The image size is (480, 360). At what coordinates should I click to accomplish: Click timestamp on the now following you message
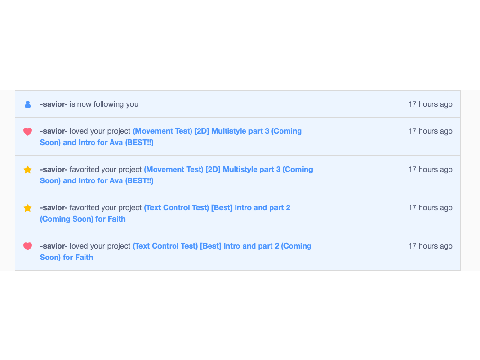(x=430, y=104)
